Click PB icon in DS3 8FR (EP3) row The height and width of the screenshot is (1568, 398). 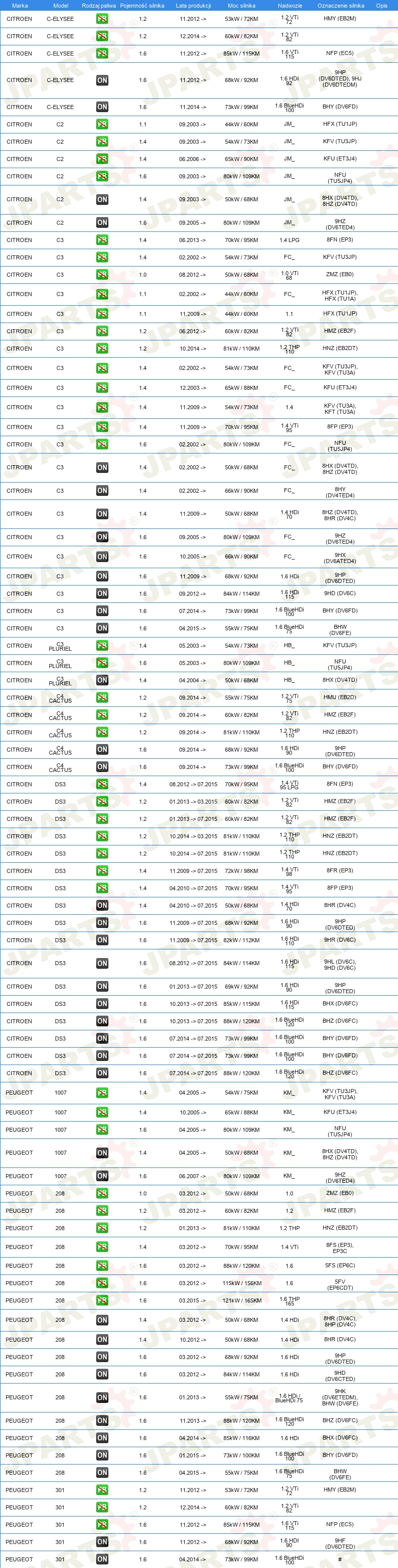102,871
